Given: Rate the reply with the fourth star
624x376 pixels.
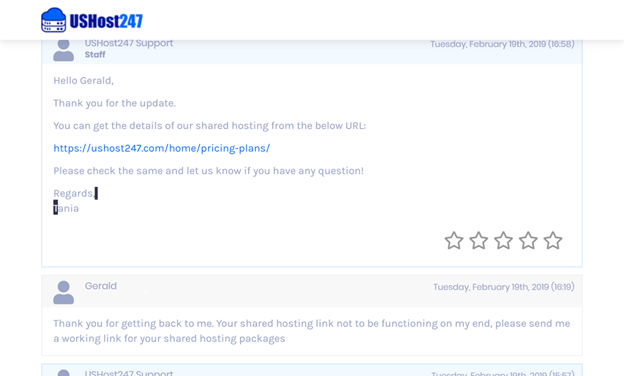Looking at the screenshot, I should 528,241.
